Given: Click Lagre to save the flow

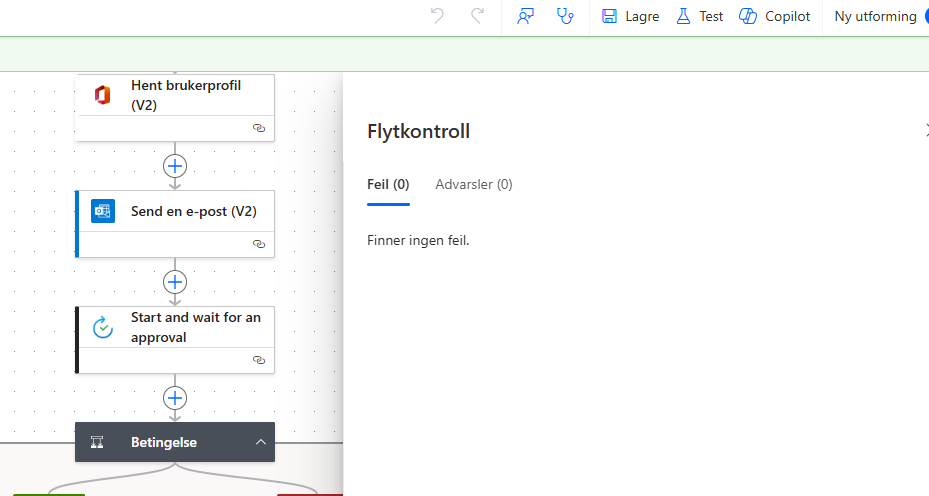Looking at the screenshot, I should 630,16.
